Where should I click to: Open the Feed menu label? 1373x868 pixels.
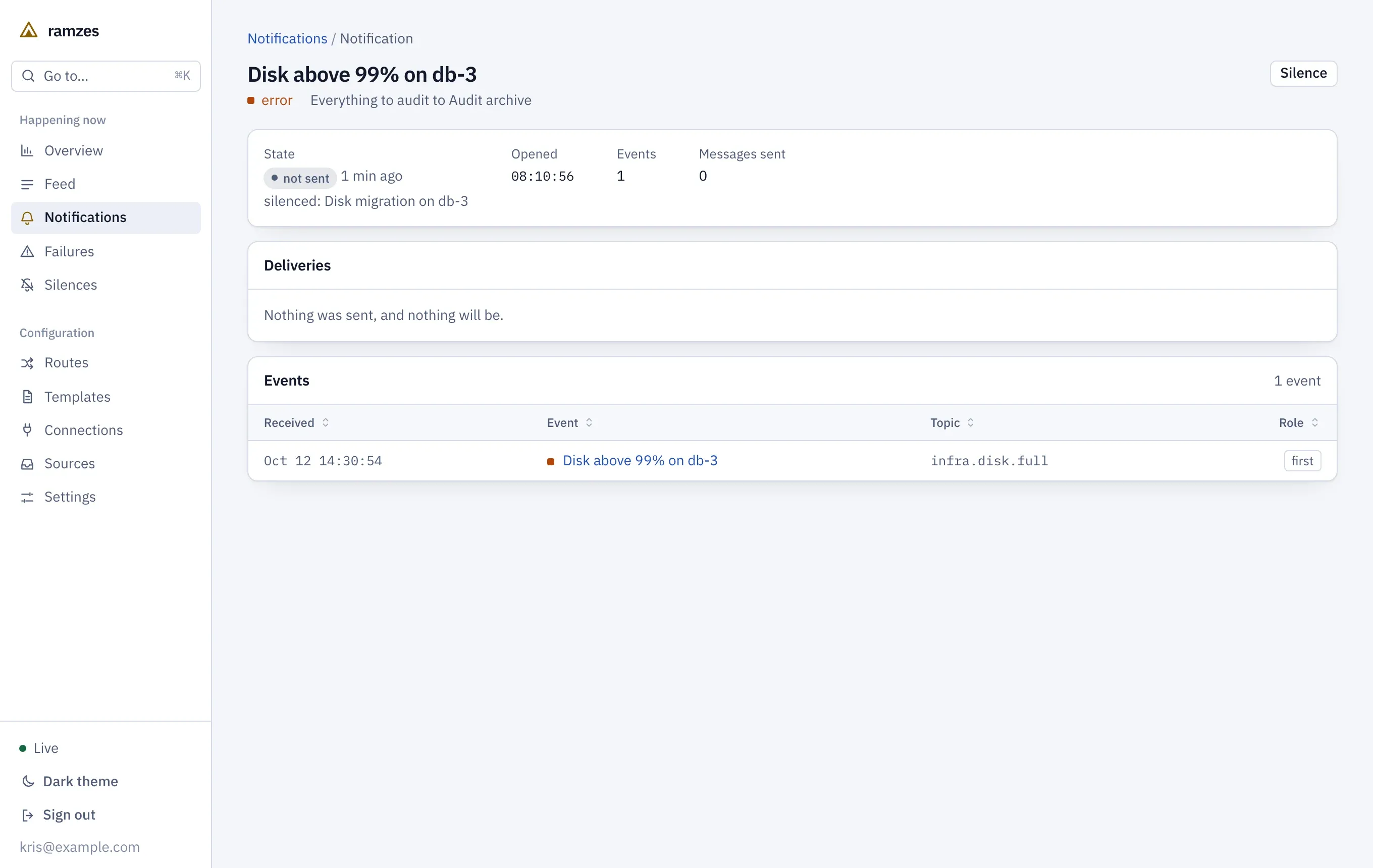[x=60, y=184]
